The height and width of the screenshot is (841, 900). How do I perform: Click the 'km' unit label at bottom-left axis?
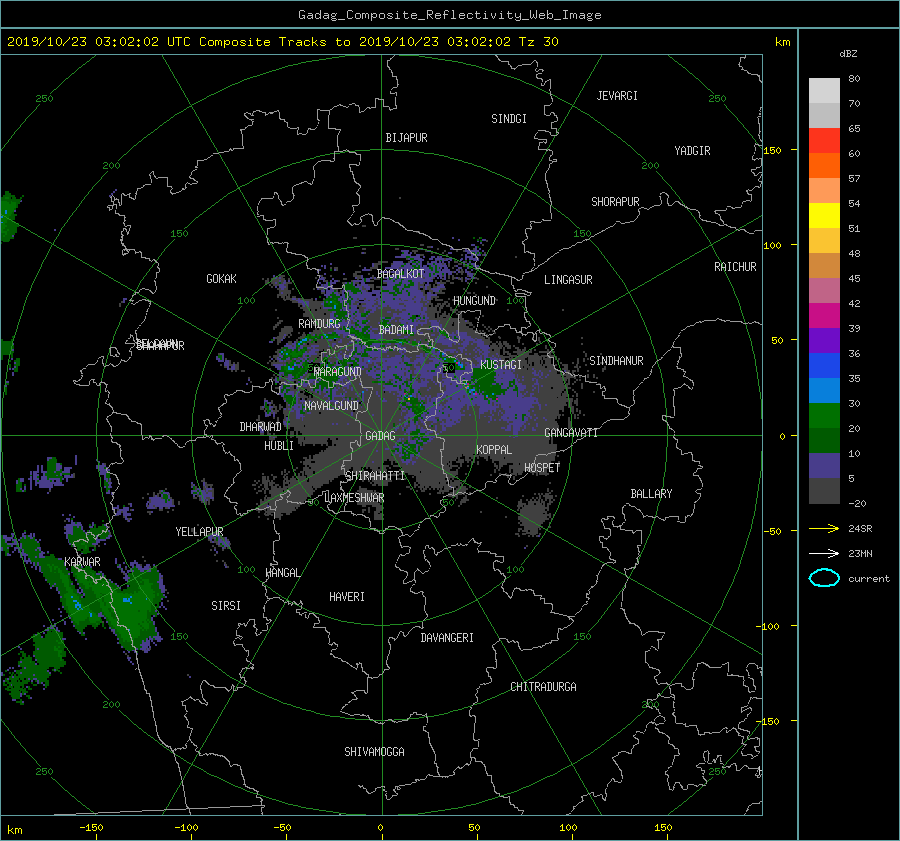(14, 830)
